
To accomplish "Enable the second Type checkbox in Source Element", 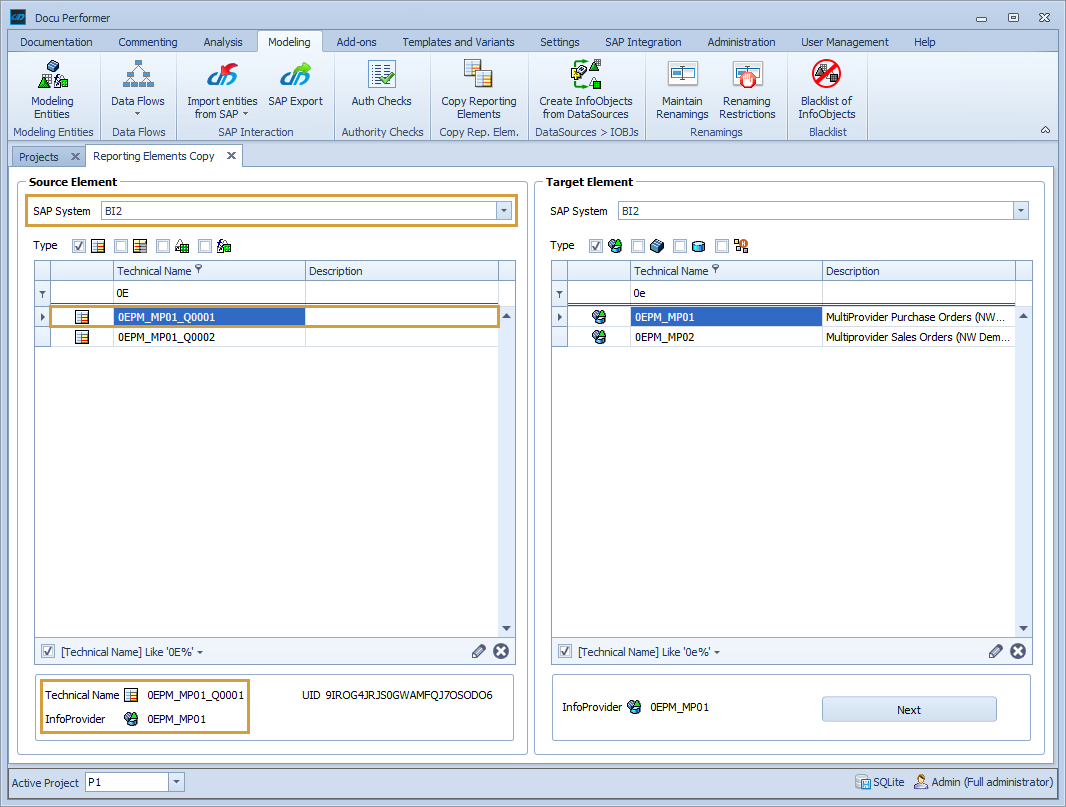I will tap(120, 245).
